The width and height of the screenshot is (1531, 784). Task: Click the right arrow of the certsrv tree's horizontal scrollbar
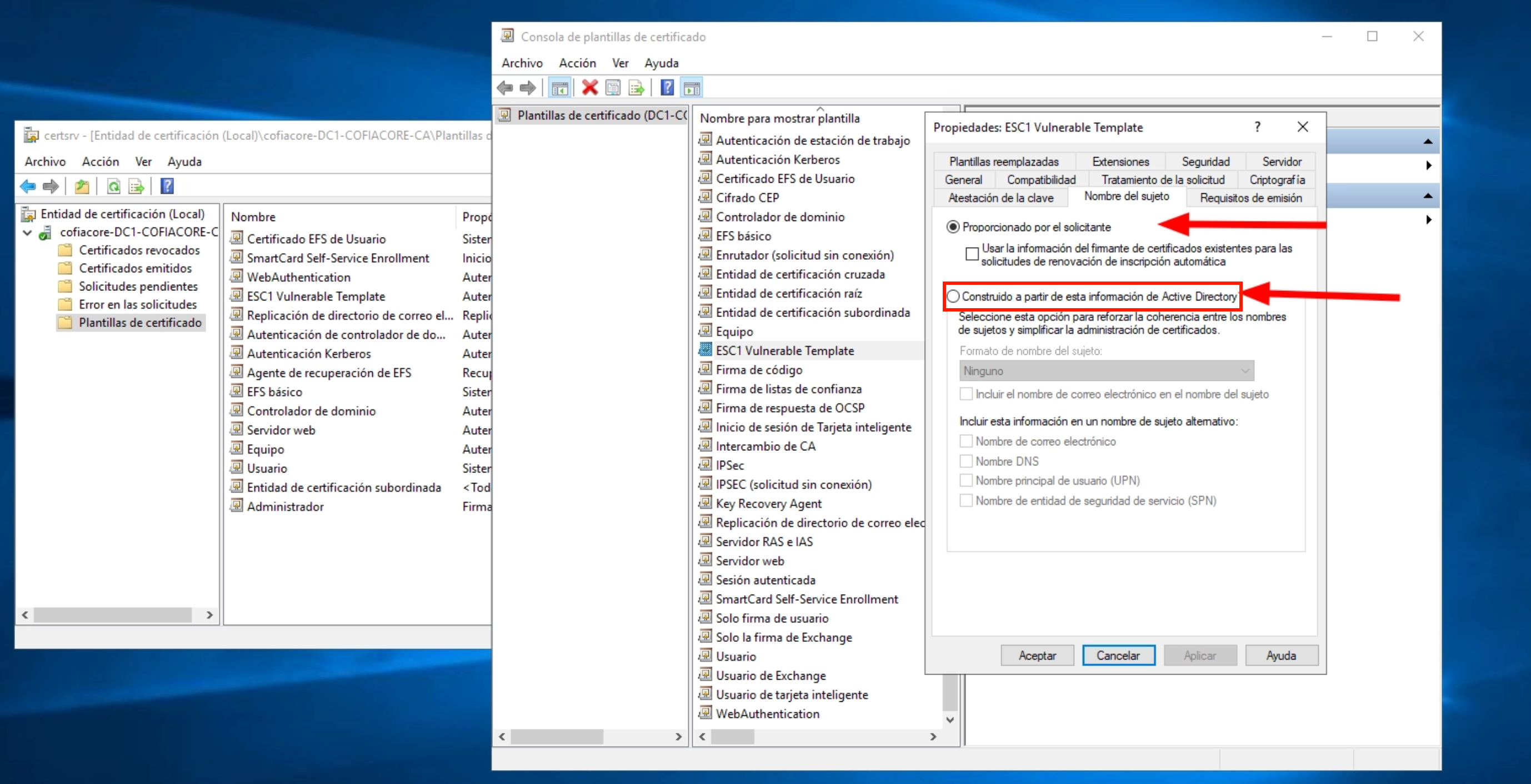[x=210, y=615]
